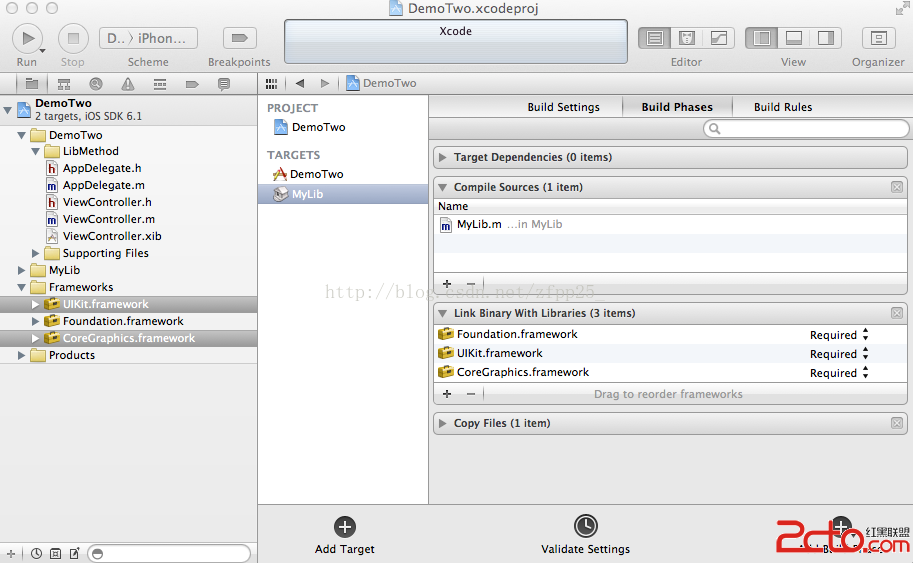Viewport: 913px width, 563px height.
Task: Open the Organizer window
Action: [878, 38]
